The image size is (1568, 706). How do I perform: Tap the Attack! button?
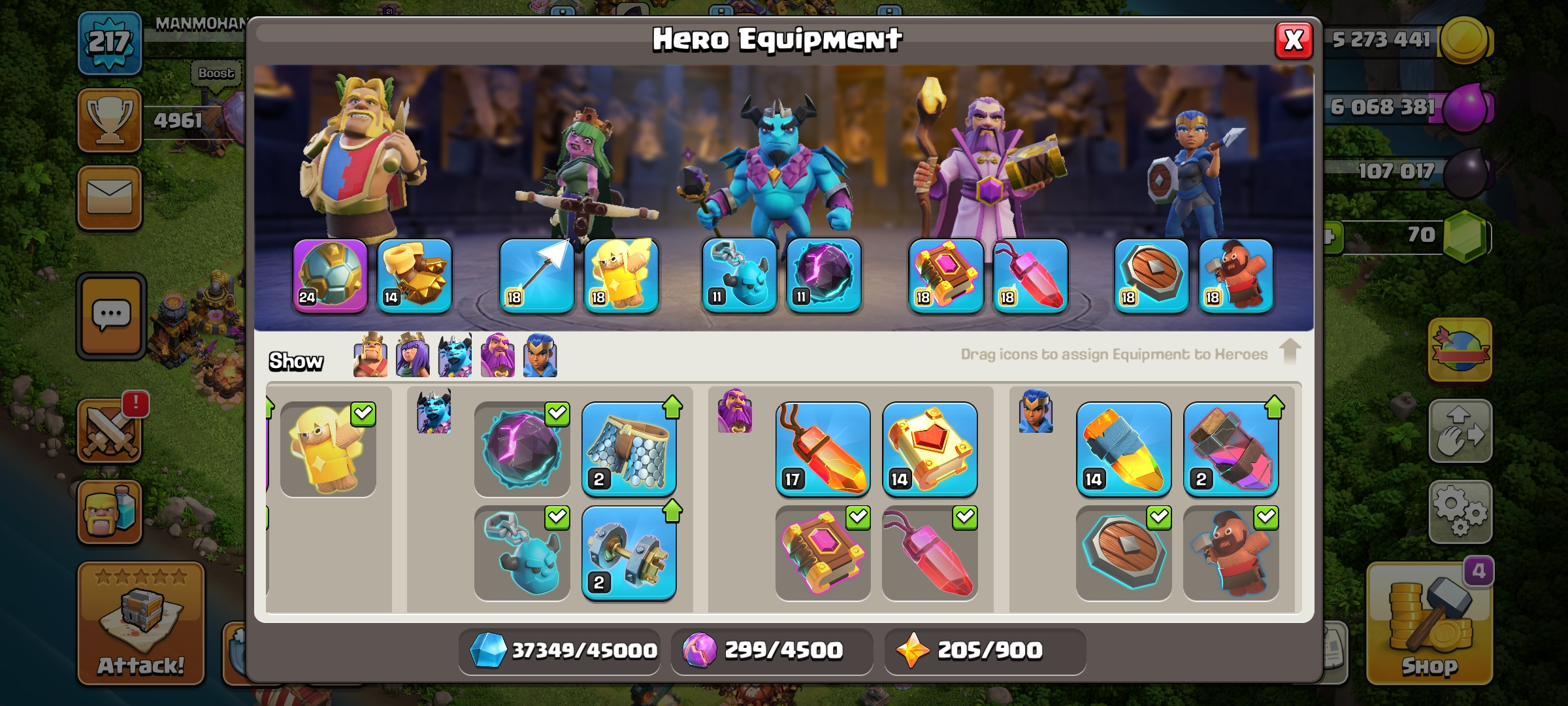tap(141, 623)
